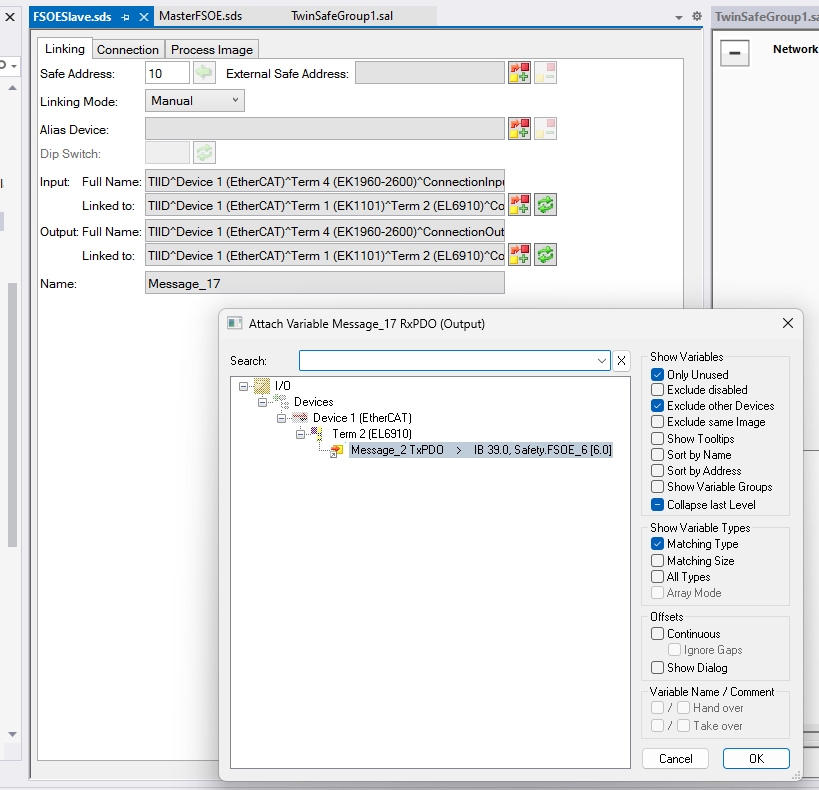Enable the Sort by Name checkbox
Screen dimensions: 819x790
[x=657, y=454]
